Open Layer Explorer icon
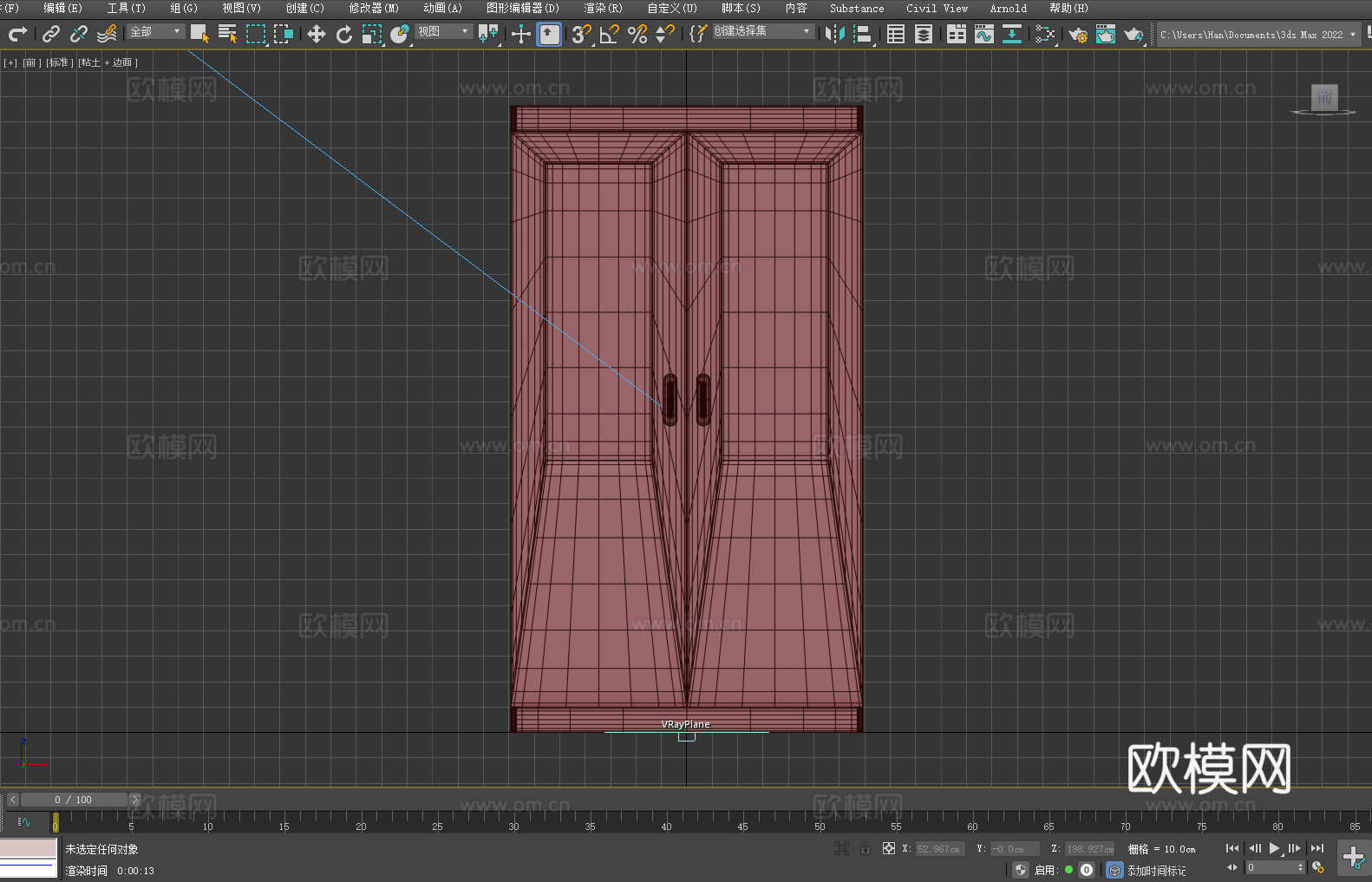Screen dimensions: 1372x882 (x=924, y=34)
